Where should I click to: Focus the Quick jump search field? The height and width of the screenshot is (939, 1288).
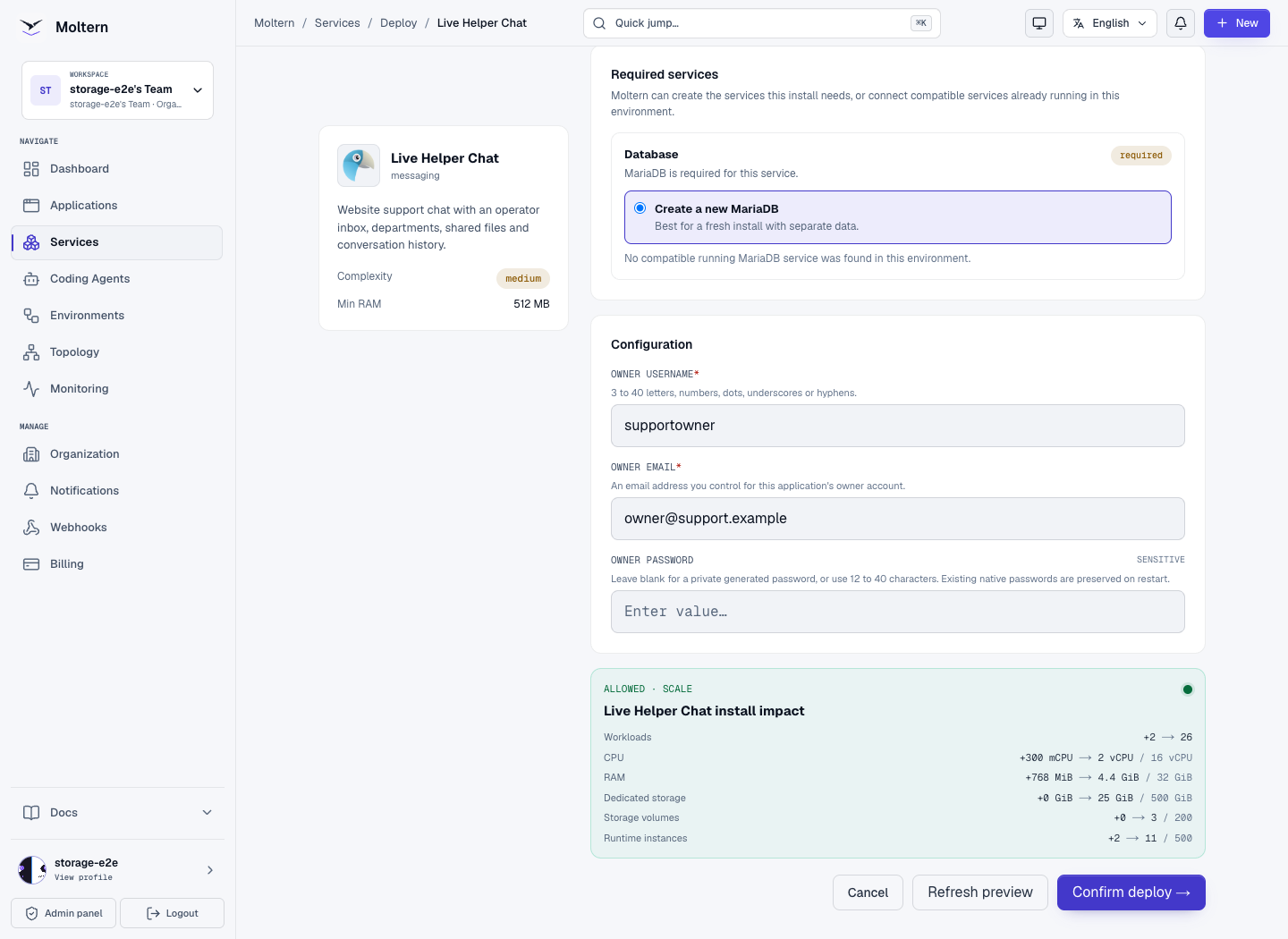point(761,23)
